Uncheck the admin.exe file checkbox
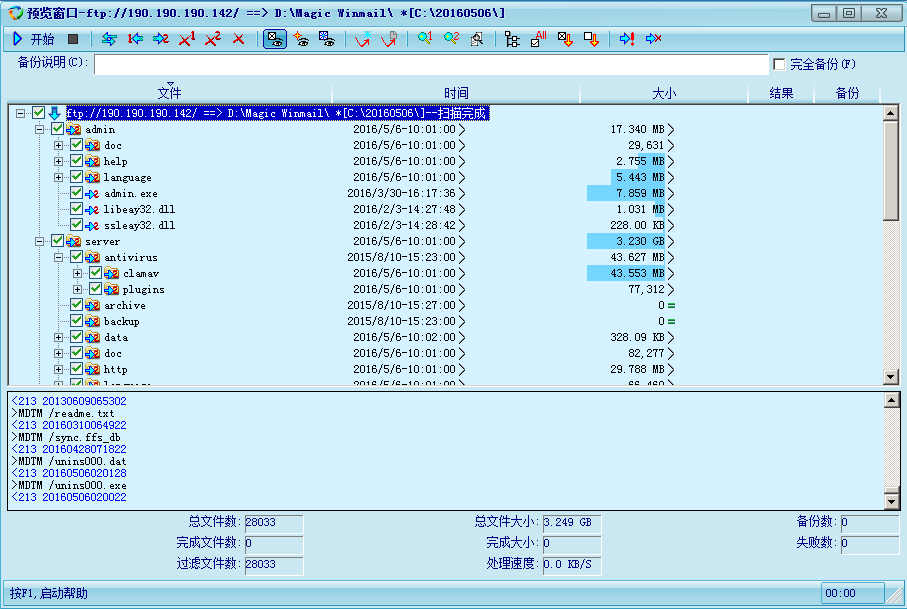This screenshot has width=907, height=609. pos(76,193)
